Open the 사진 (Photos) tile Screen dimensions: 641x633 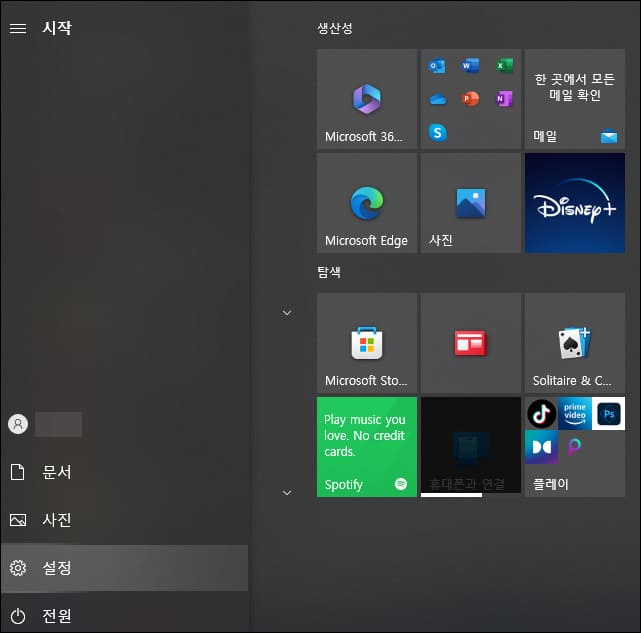[471, 203]
